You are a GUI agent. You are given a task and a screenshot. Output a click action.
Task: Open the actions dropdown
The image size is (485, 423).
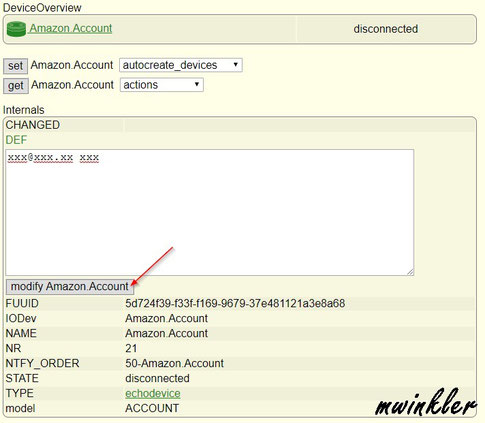pos(162,85)
